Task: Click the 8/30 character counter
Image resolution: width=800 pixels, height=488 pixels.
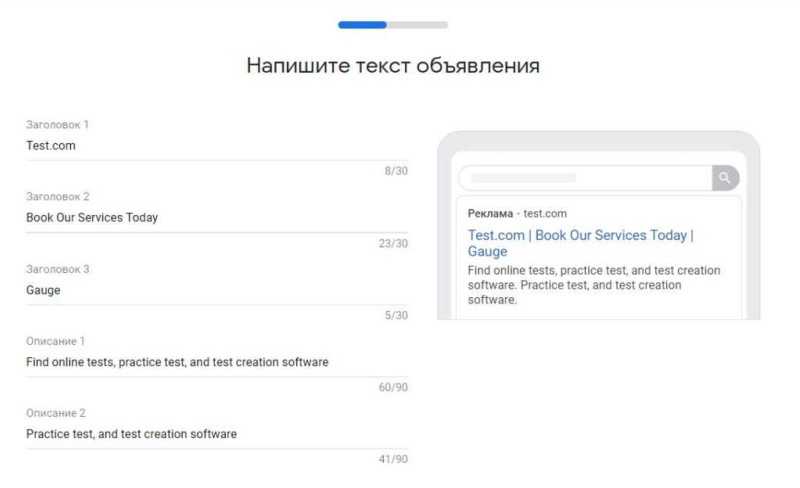Action: point(396,171)
